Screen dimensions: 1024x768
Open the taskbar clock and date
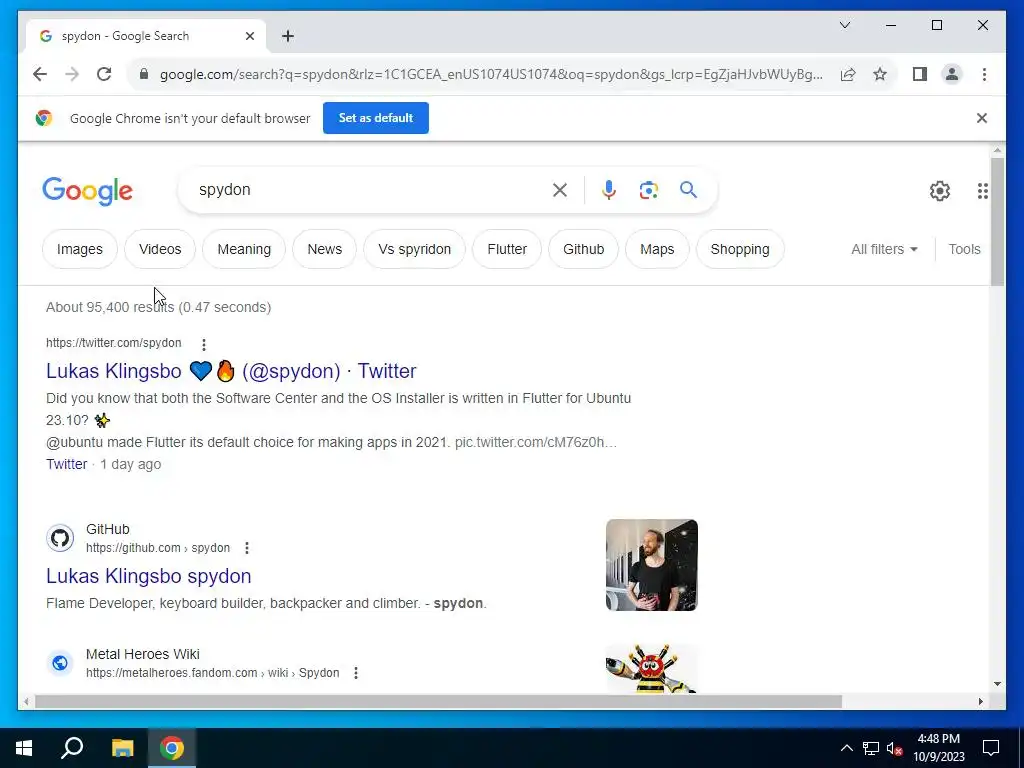938,748
